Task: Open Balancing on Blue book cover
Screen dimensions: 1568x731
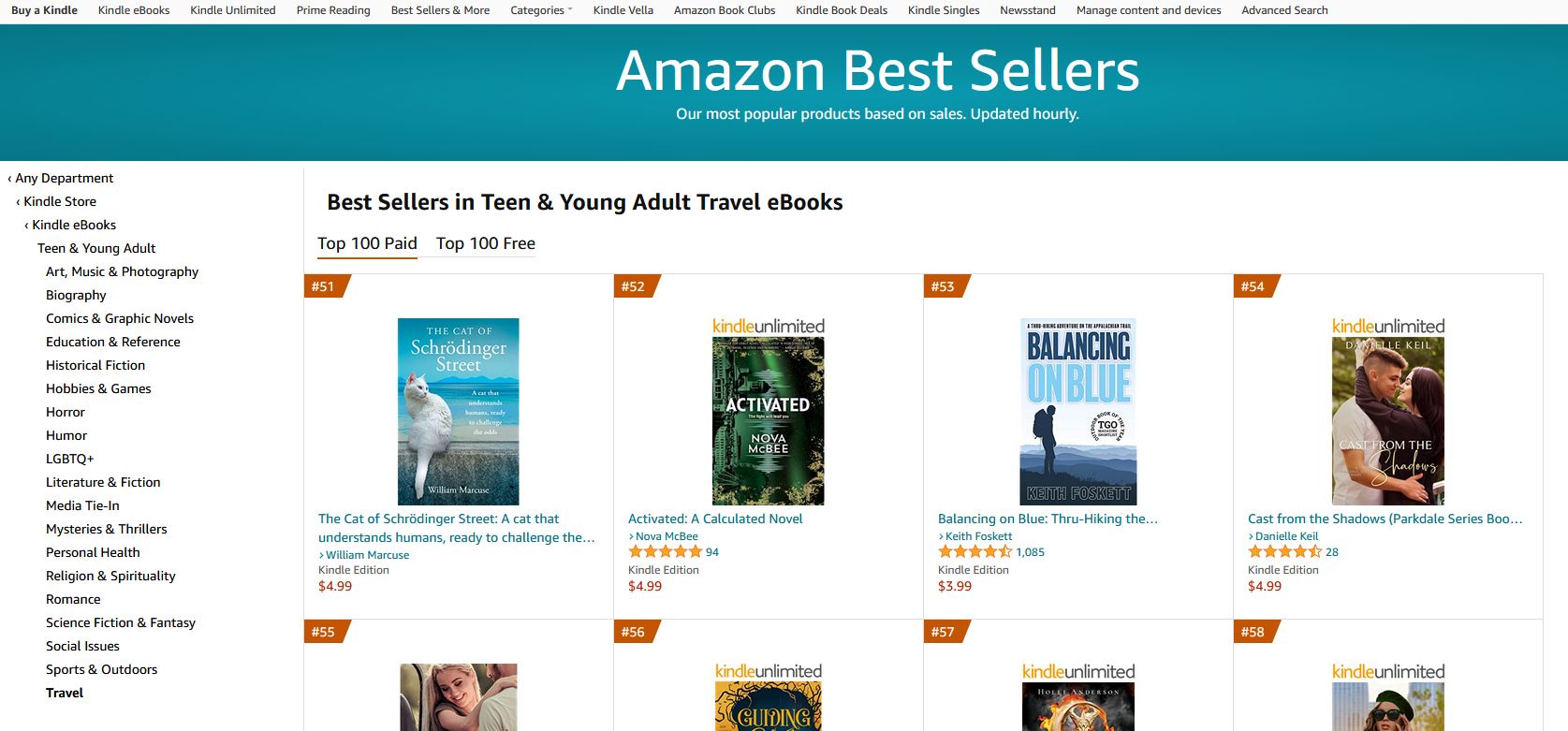Action: click(x=1077, y=412)
